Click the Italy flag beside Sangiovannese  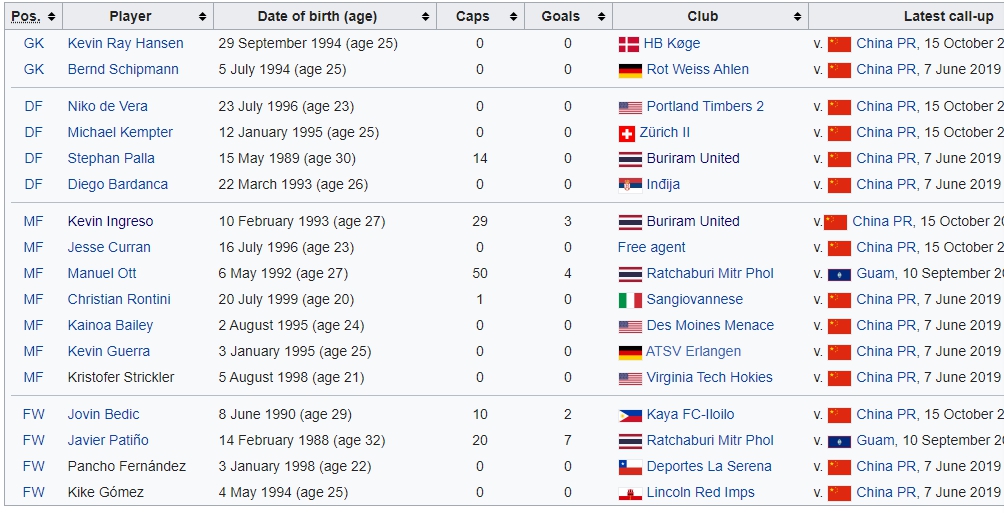(x=630, y=300)
